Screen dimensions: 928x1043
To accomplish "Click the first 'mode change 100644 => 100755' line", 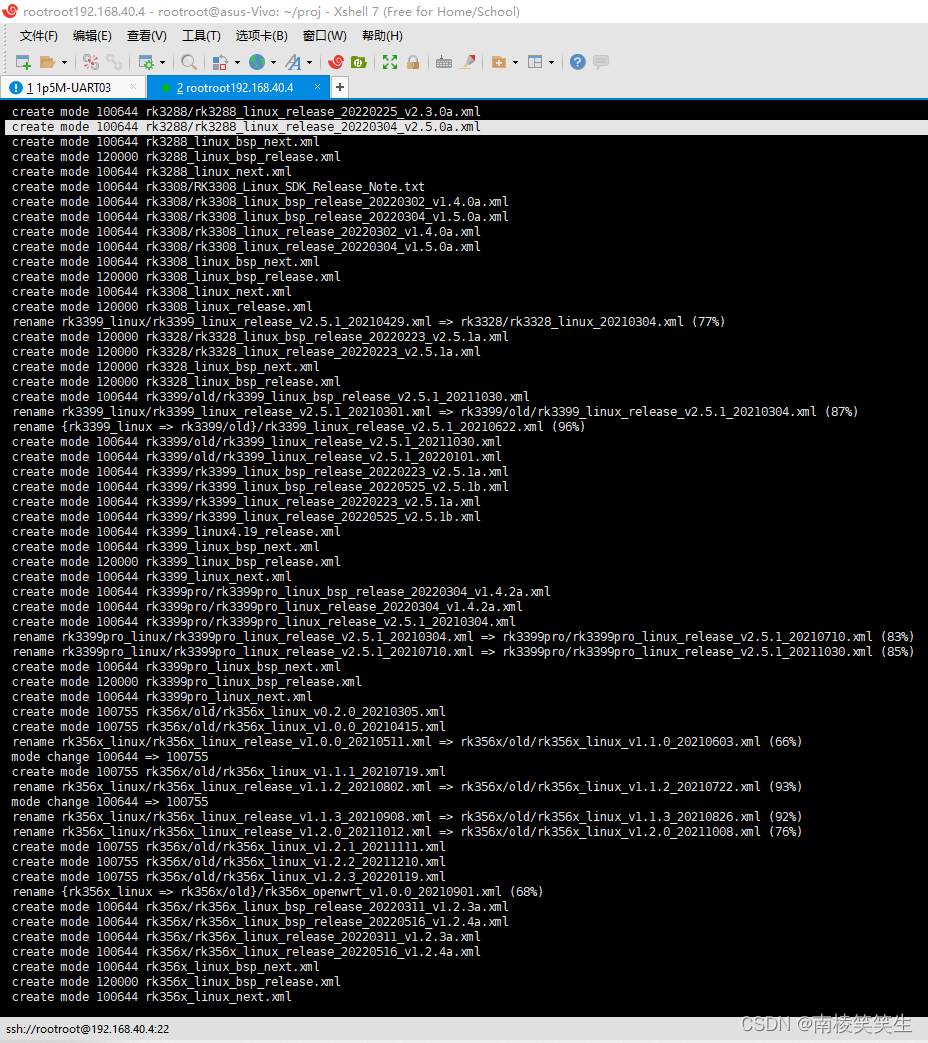I will (x=110, y=757).
